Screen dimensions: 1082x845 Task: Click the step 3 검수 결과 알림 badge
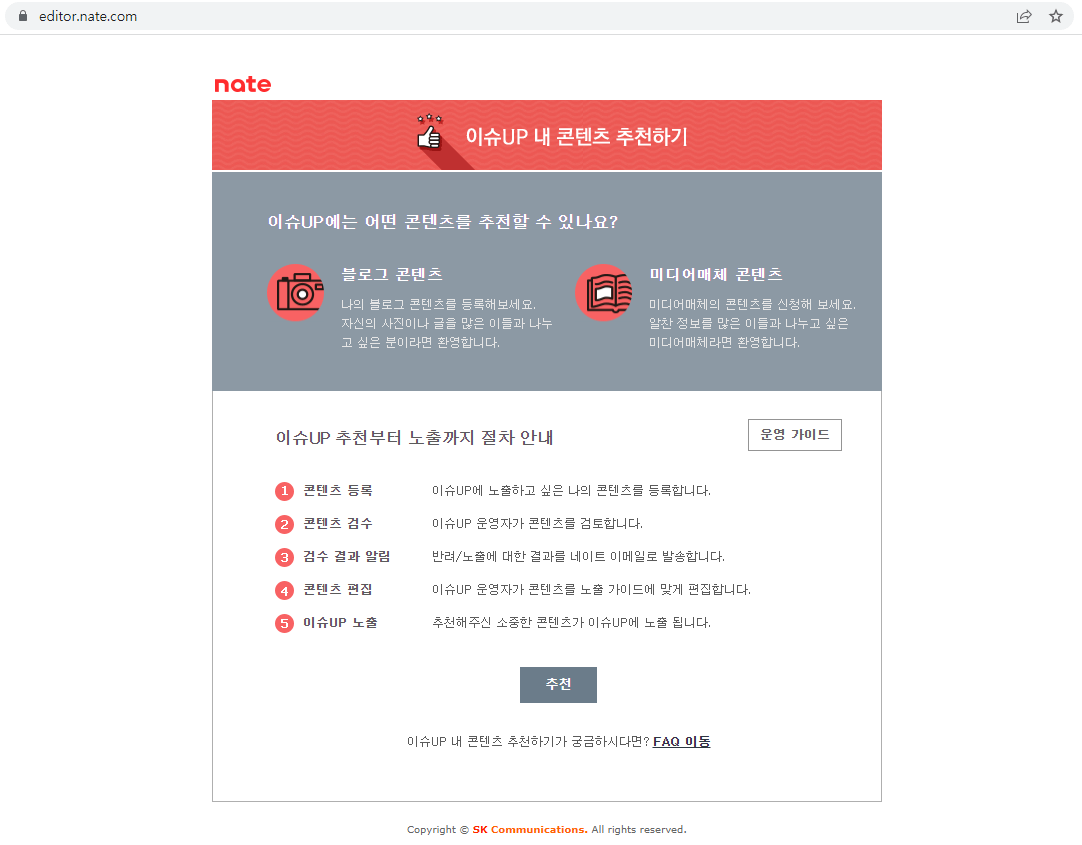pyautogui.click(x=283, y=557)
